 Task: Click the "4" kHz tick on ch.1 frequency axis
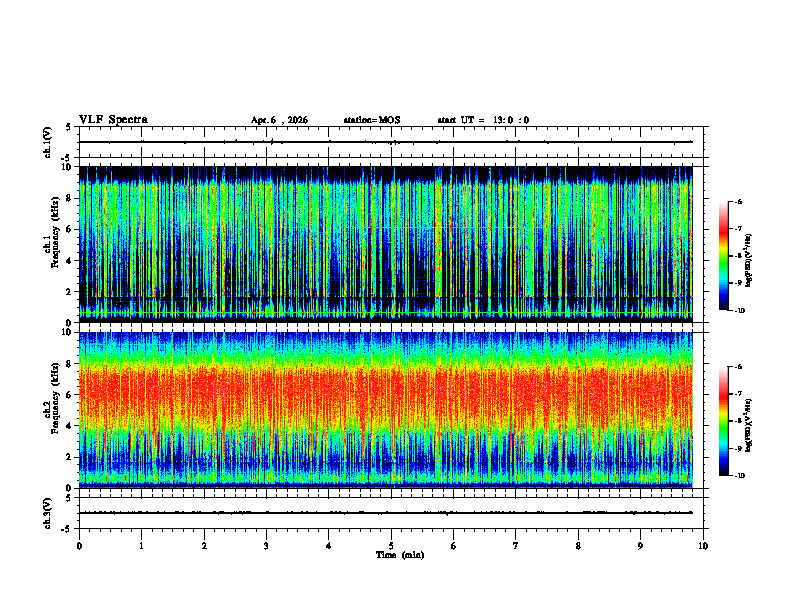70,261
